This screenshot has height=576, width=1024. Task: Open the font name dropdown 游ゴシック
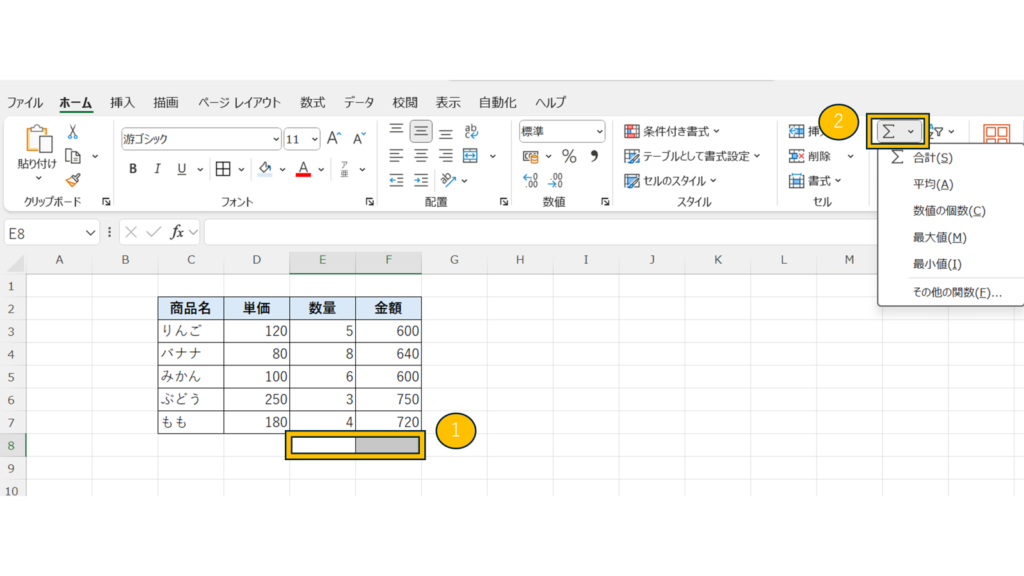click(200, 139)
